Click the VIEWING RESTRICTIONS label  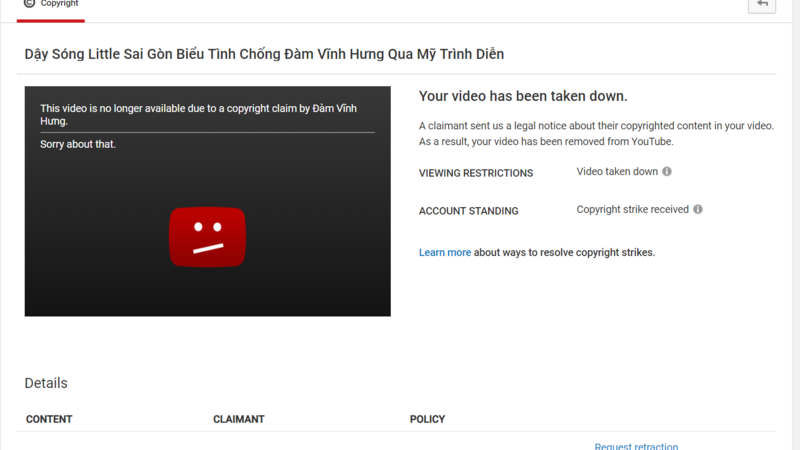[476, 173]
